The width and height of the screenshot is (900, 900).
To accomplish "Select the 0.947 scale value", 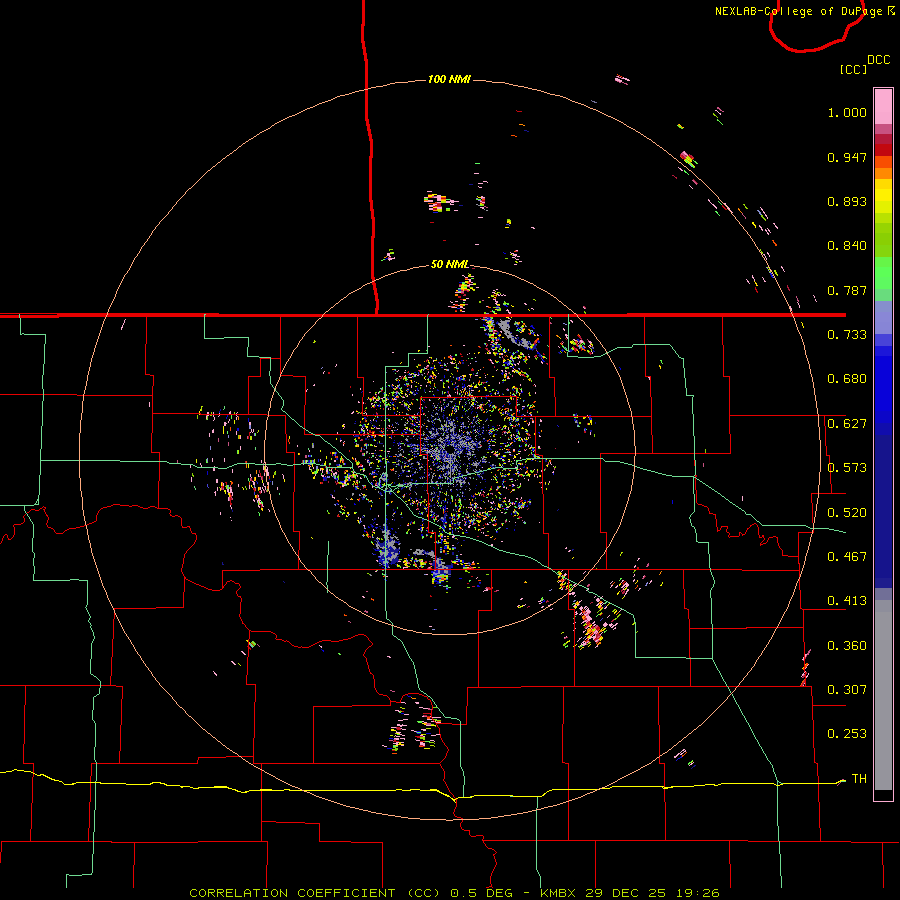I will tap(847, 157).
